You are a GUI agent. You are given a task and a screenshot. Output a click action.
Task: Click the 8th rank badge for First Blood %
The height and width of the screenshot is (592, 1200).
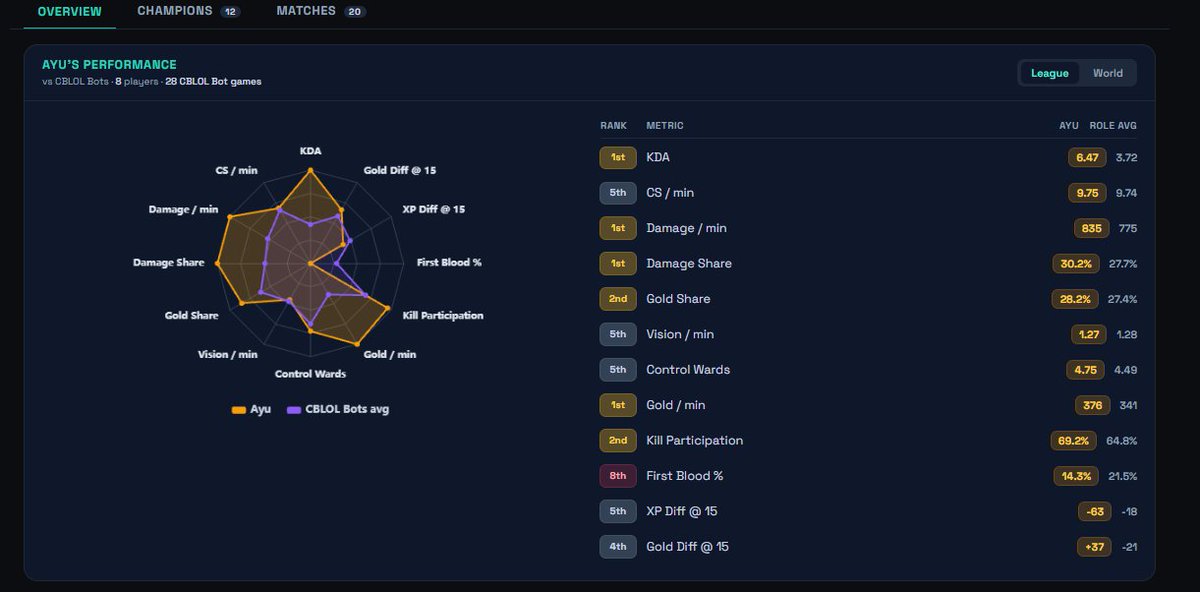[618, 476]
